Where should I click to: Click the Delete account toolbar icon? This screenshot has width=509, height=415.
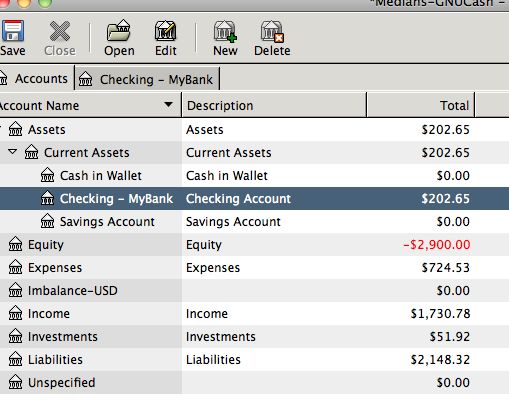point(272,31)
